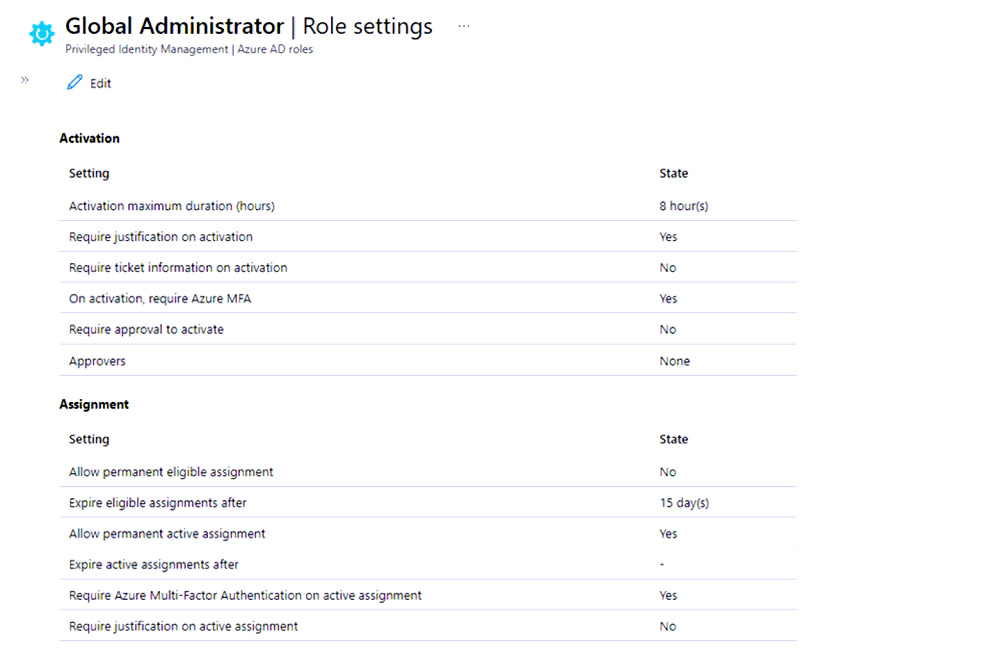The height and width of the screenshot is (662, 983).
Task: Expand the collapsed side navigation chevrons
Action: point(25,80)
